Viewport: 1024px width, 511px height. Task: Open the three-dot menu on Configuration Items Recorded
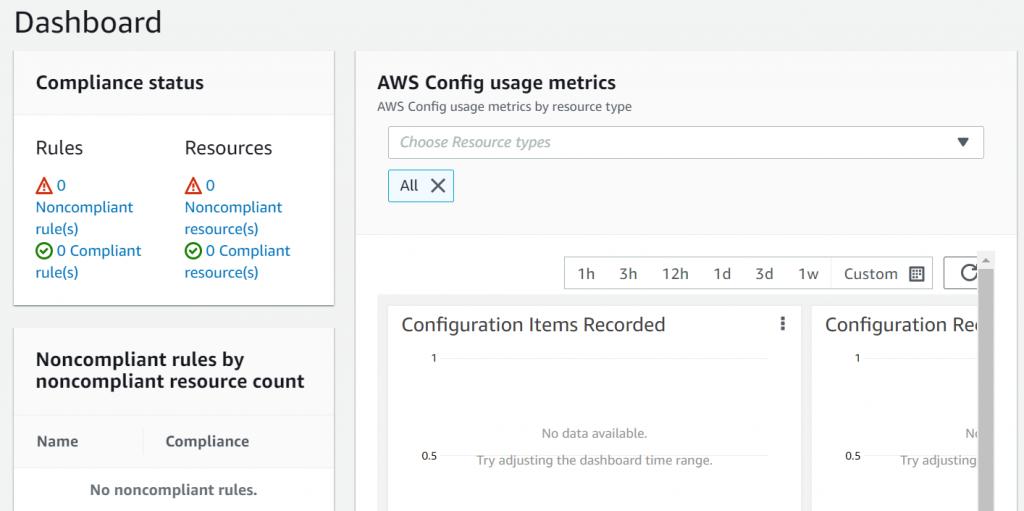[782, 324]
